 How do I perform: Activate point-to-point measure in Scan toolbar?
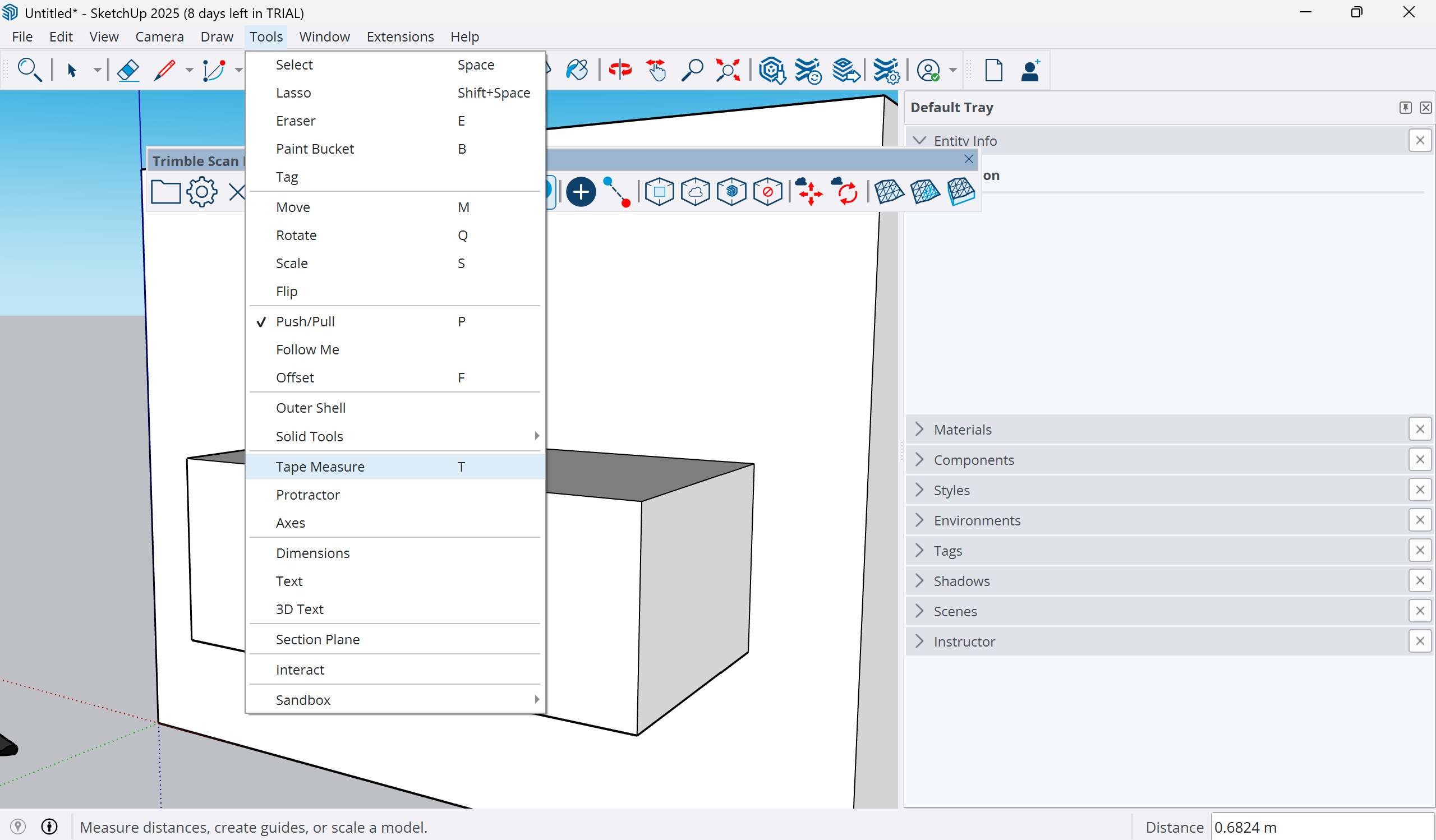(617, 192)
